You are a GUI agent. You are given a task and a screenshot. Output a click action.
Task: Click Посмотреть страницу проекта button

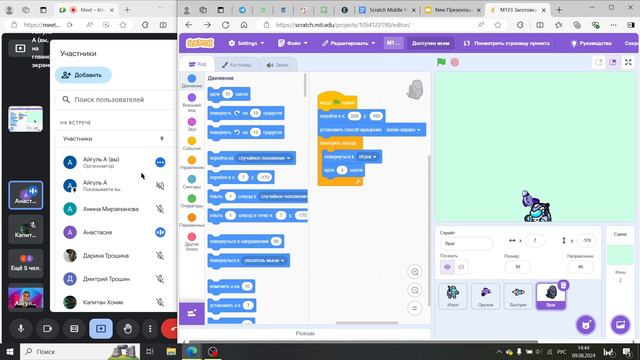[x=507, y=43]
